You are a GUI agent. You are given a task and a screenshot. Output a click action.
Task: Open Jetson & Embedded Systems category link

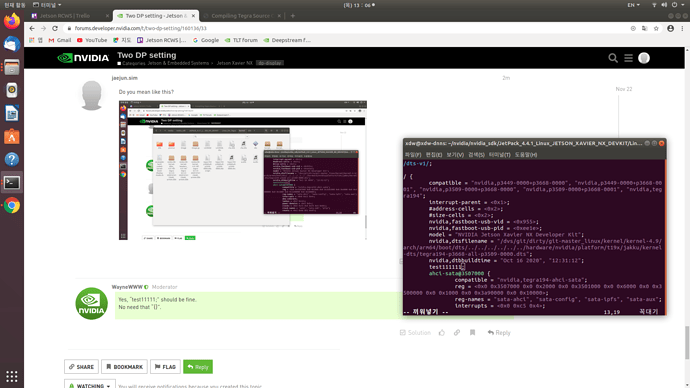(x=178, y=63)
